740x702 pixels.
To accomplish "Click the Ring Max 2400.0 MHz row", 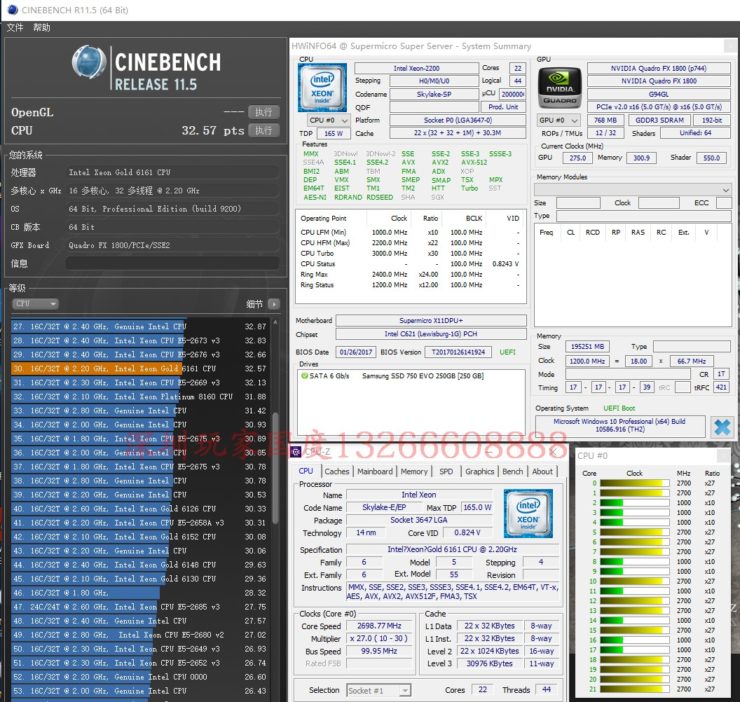I will tap(411, 274).
